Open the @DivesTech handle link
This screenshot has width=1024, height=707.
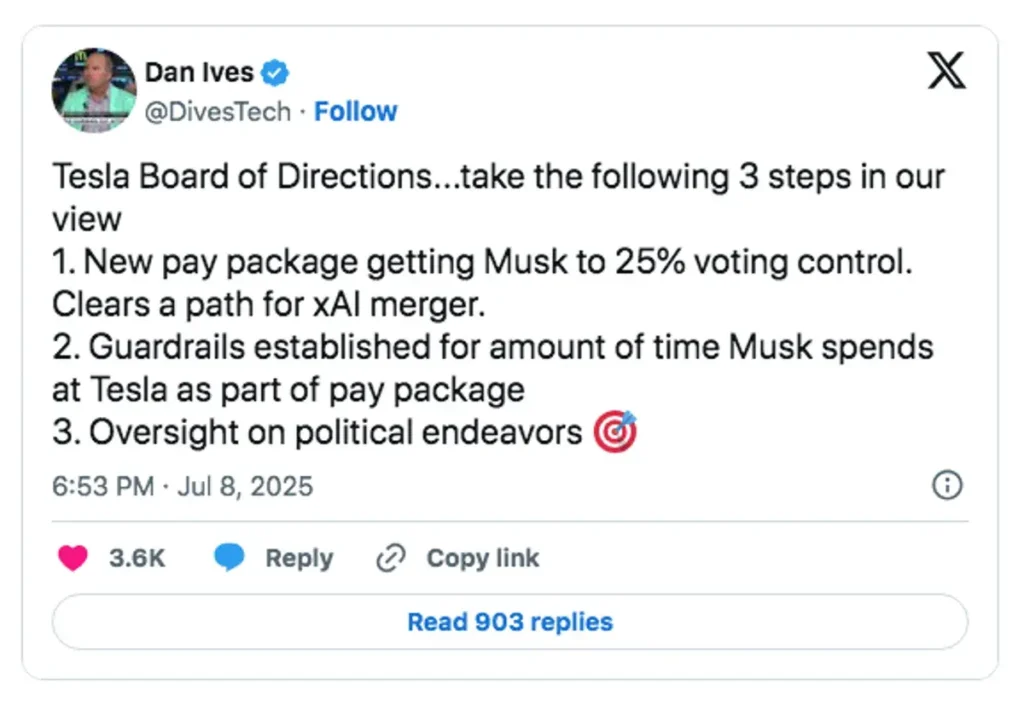[218, 111]
